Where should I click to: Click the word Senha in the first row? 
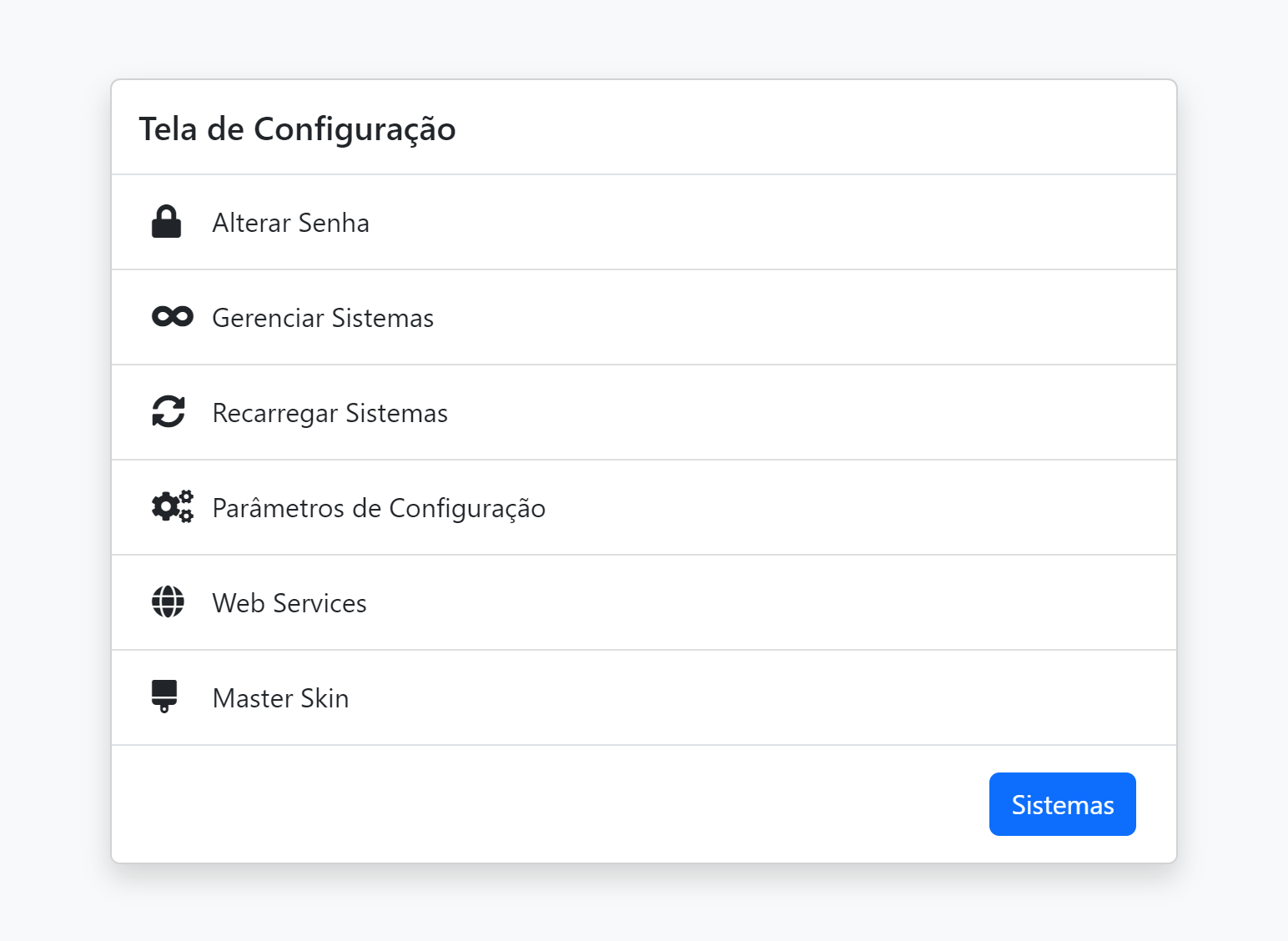[334, 223]
